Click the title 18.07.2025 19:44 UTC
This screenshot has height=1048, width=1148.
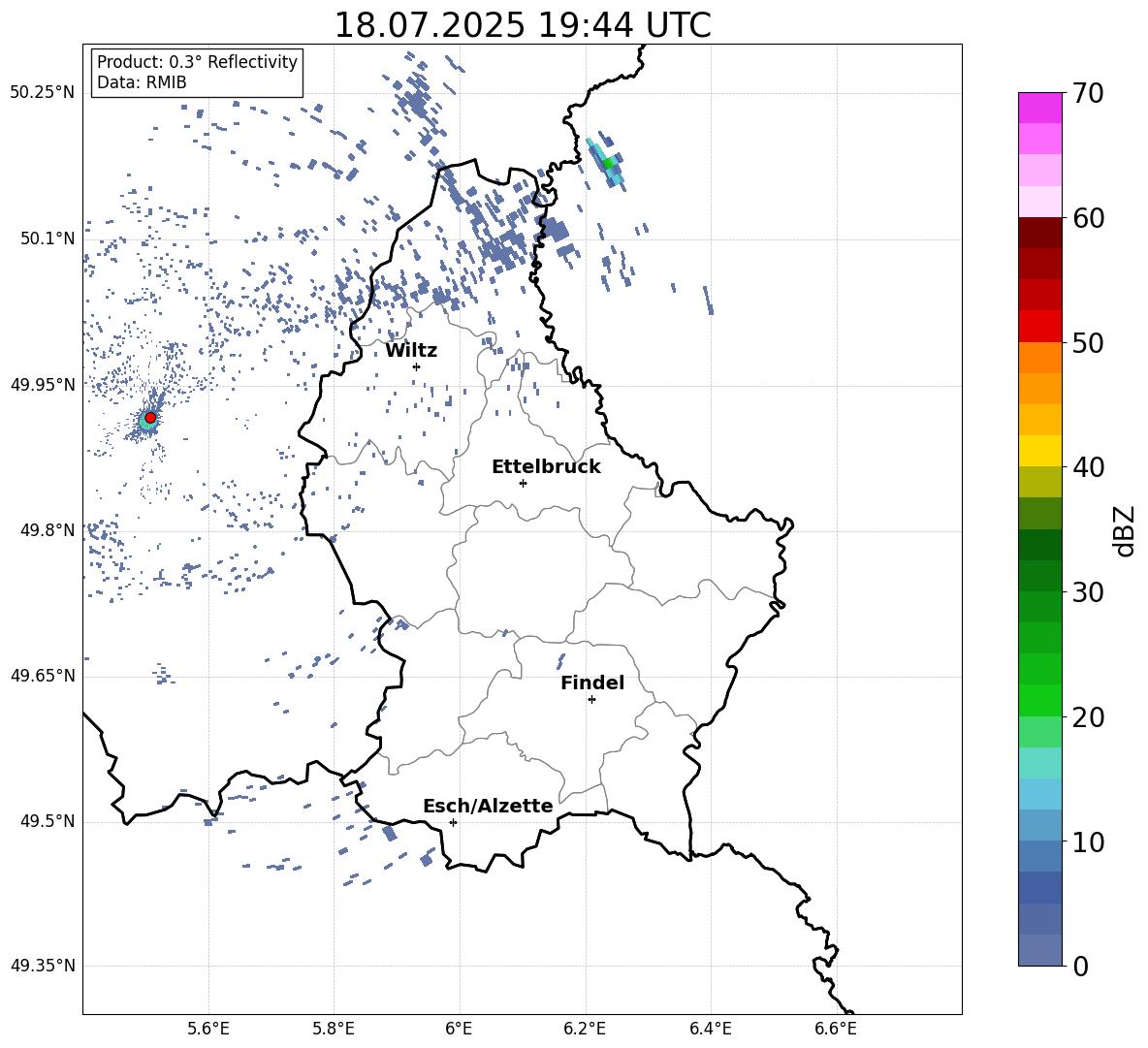click(x=522, y=25)
